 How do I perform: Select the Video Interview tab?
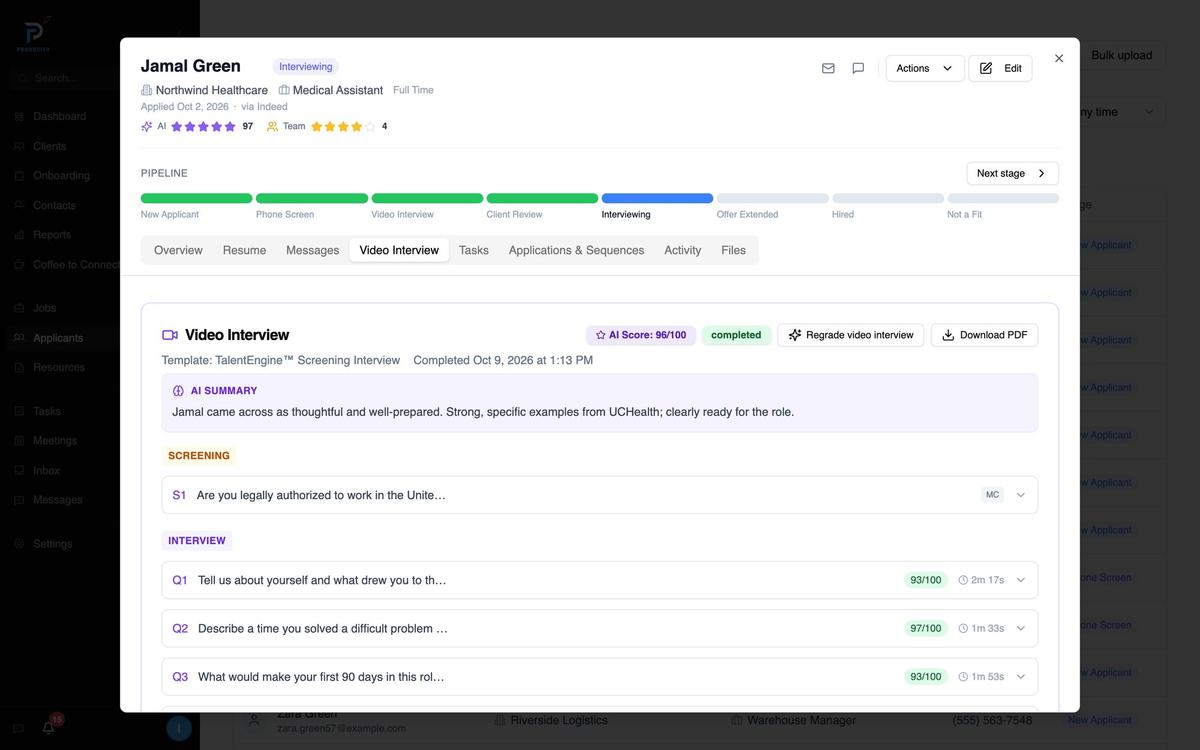click(x=399, y=250)
